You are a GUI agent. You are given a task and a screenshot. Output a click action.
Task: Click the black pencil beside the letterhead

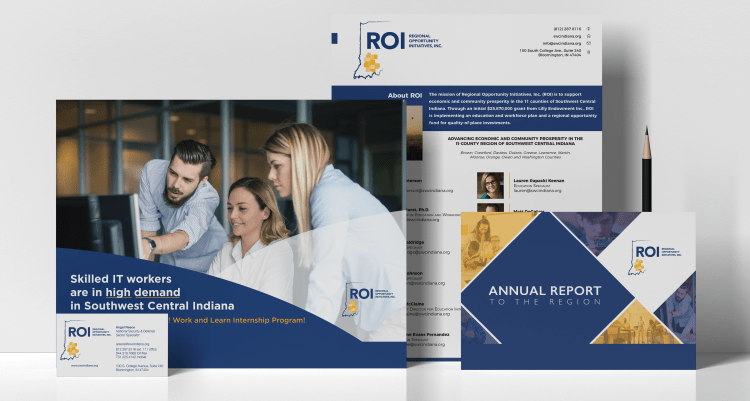pos(646,170)
